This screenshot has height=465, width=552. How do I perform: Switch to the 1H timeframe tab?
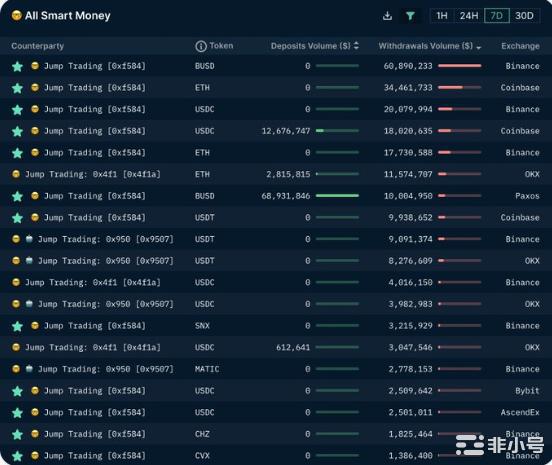[x=442, y=16]
